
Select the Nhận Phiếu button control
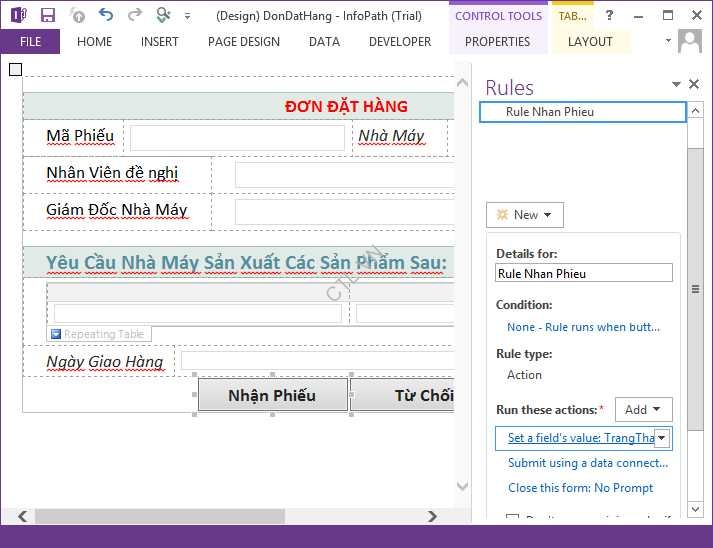(x=272, y=395)
